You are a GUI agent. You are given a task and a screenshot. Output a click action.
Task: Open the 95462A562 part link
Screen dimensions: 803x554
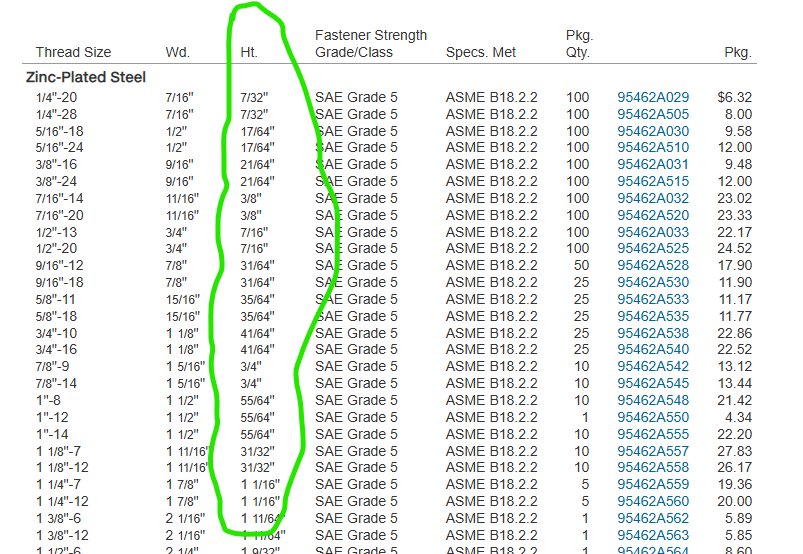[653, 518]
